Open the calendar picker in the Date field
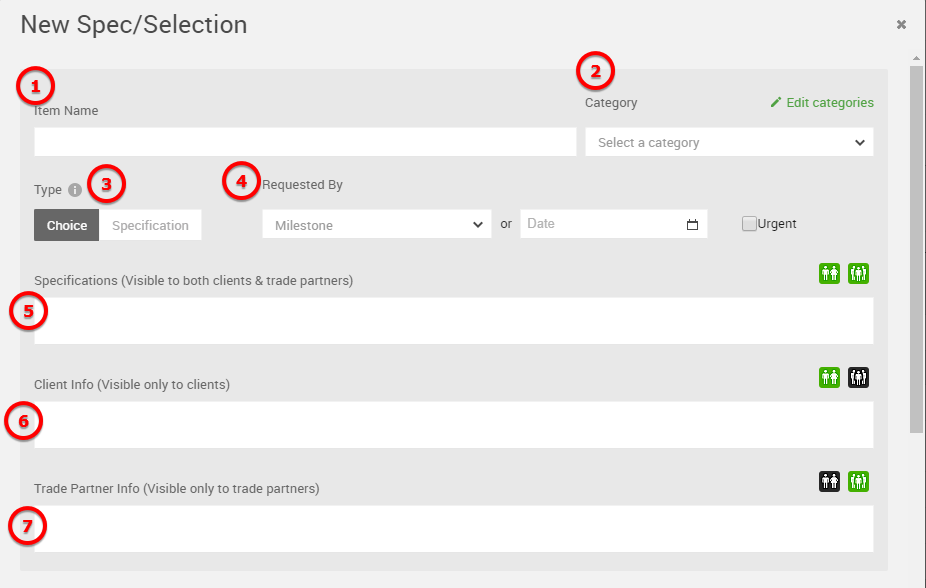Image resolution: width=926 pixels, height=588 pixels. [692, 225]
